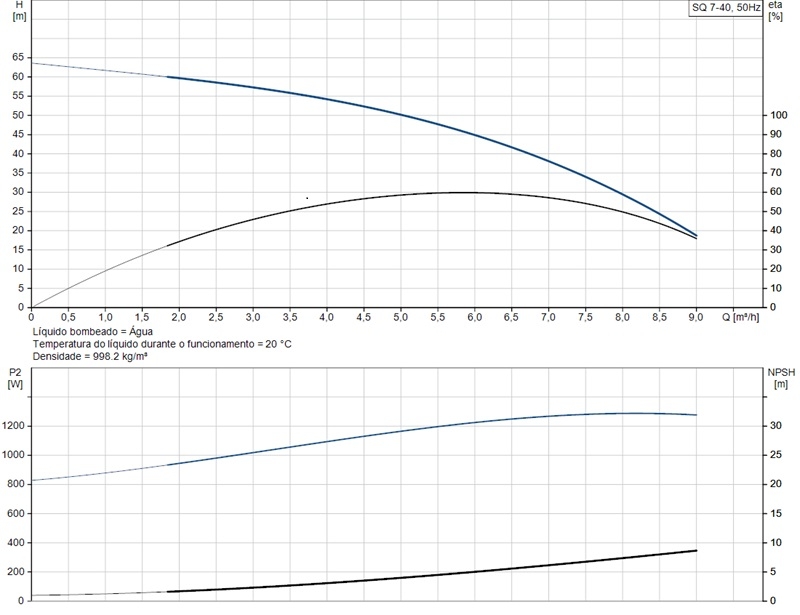Click the "400" tick on the P2 axis
The width and height of the screenshot is (800, 615).
click(x=15, y=543)
